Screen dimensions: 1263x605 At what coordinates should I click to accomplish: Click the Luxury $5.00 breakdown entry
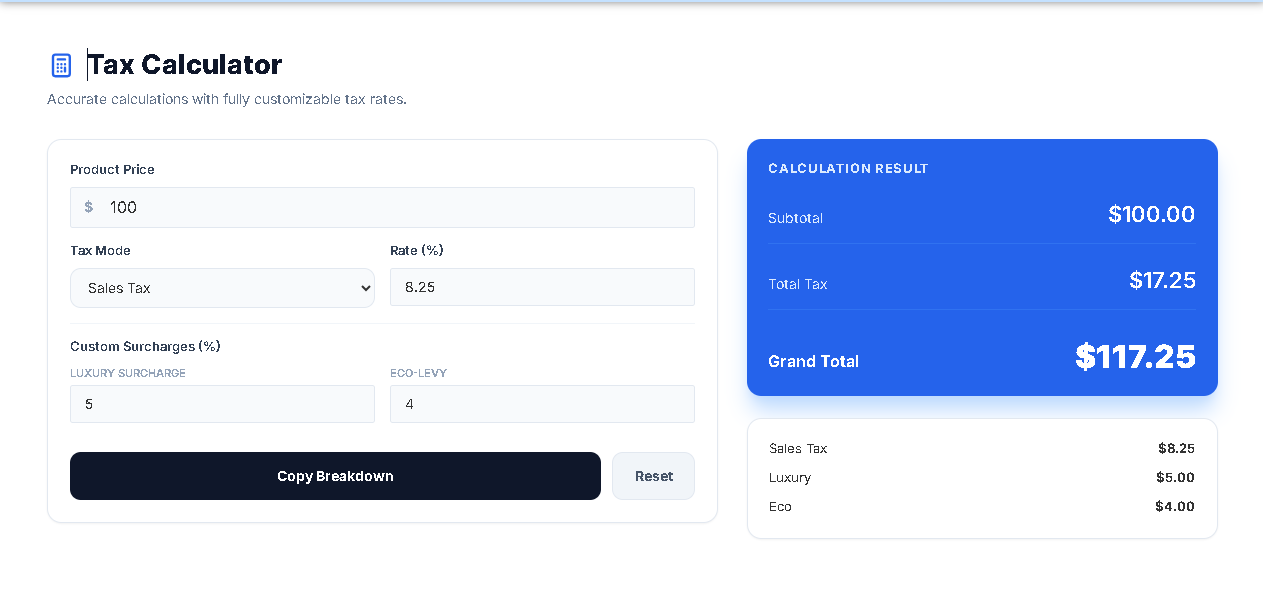click(x=982, y=478)
